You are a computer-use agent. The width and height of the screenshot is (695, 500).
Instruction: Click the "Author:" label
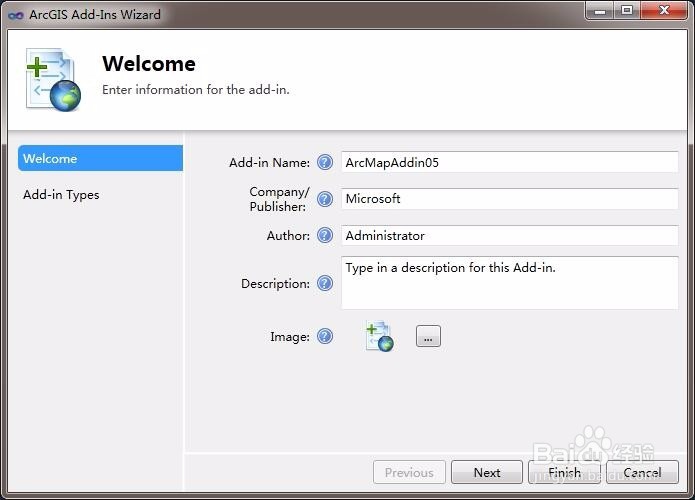coord(288,235)
